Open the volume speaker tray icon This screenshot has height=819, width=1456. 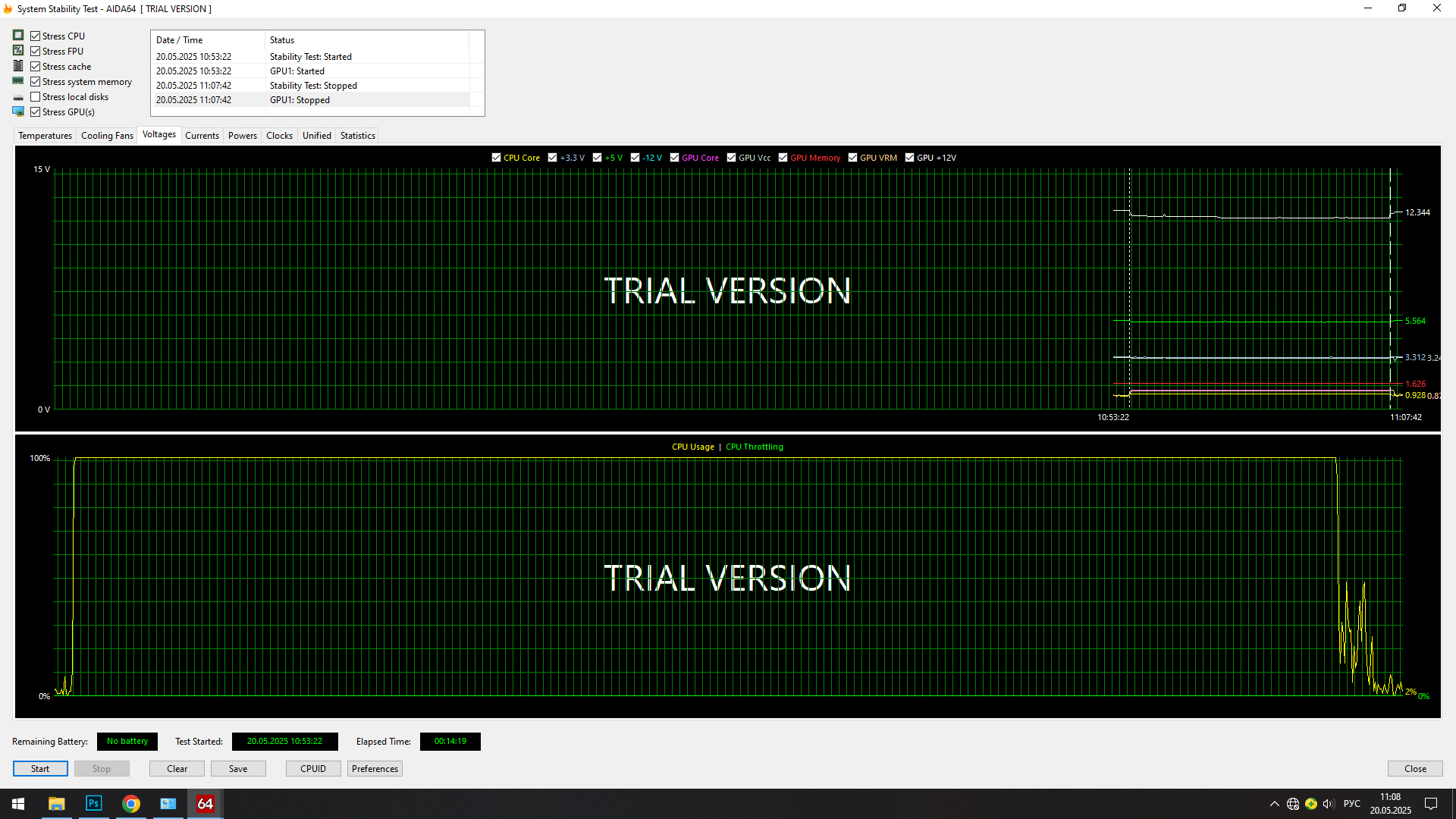(x=1329, y=804)
